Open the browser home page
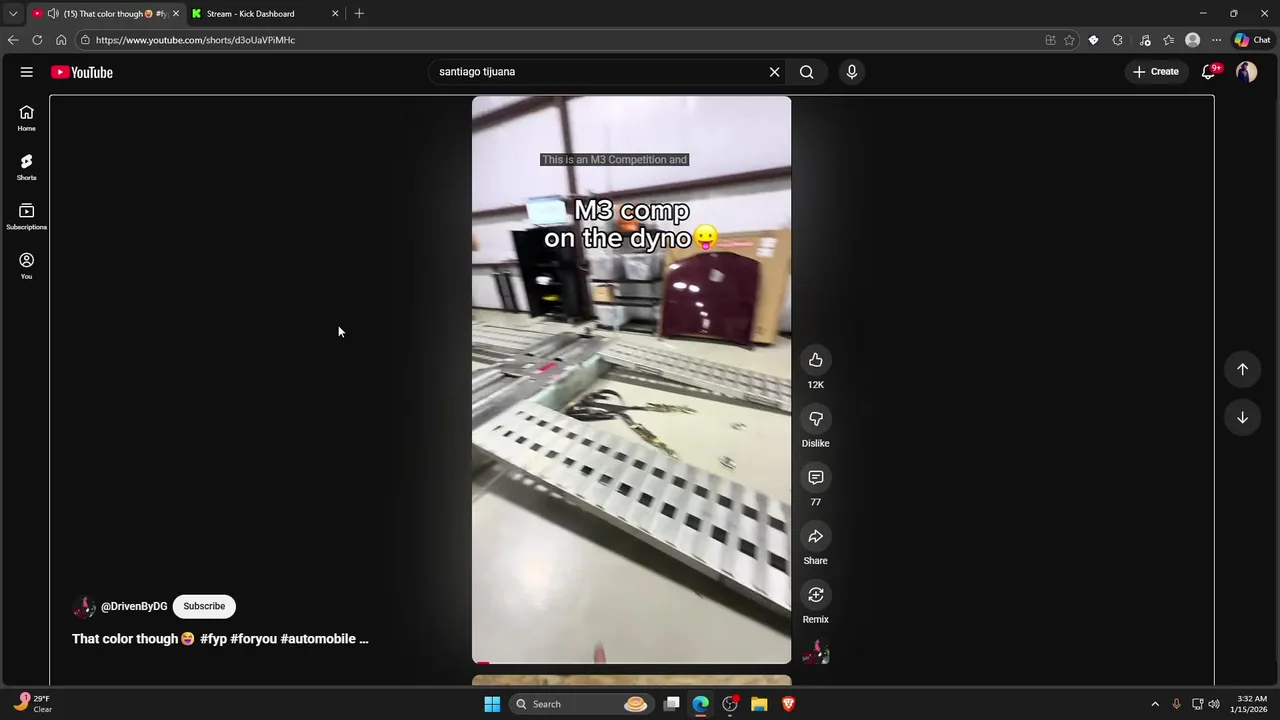Viewport: 1280px width, 720px height. [61, 40]
